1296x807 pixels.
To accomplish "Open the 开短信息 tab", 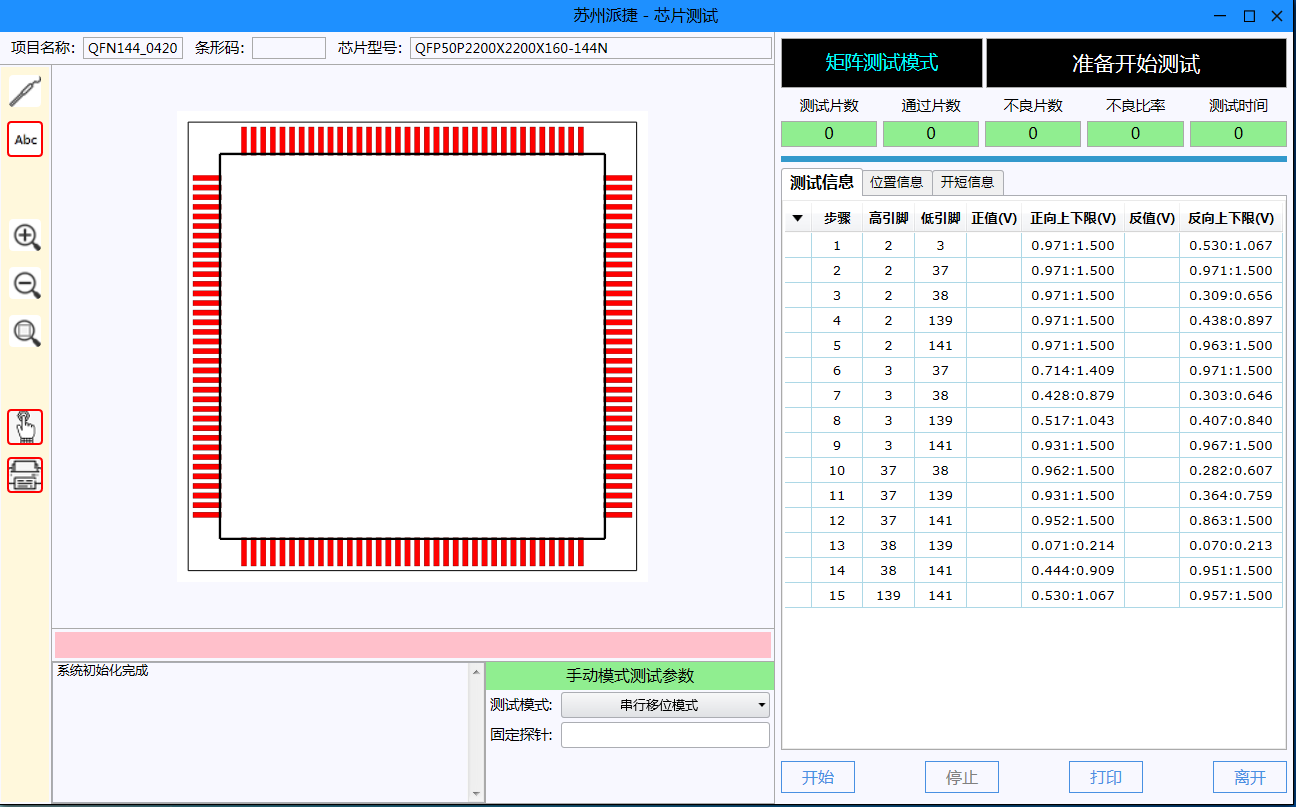I will pos(968,182).
